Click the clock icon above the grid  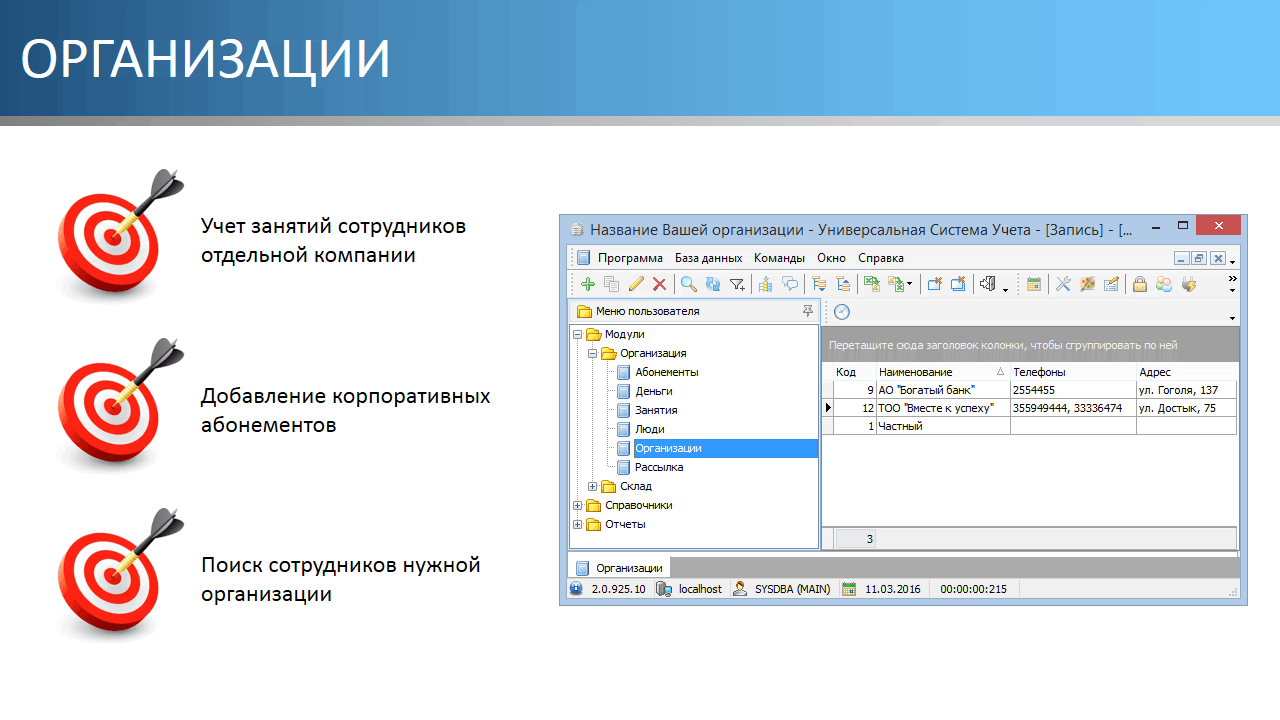[x=842, y=312]
